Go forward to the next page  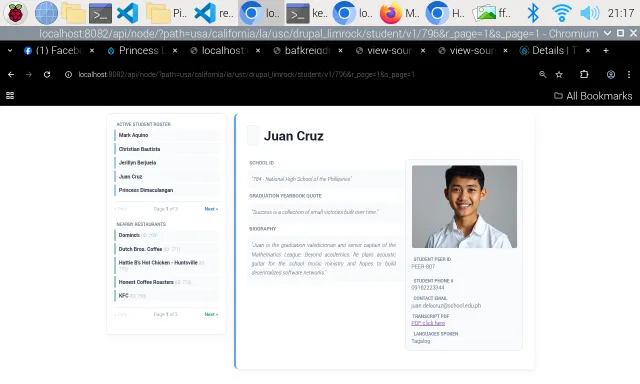(x=29, y=74)
